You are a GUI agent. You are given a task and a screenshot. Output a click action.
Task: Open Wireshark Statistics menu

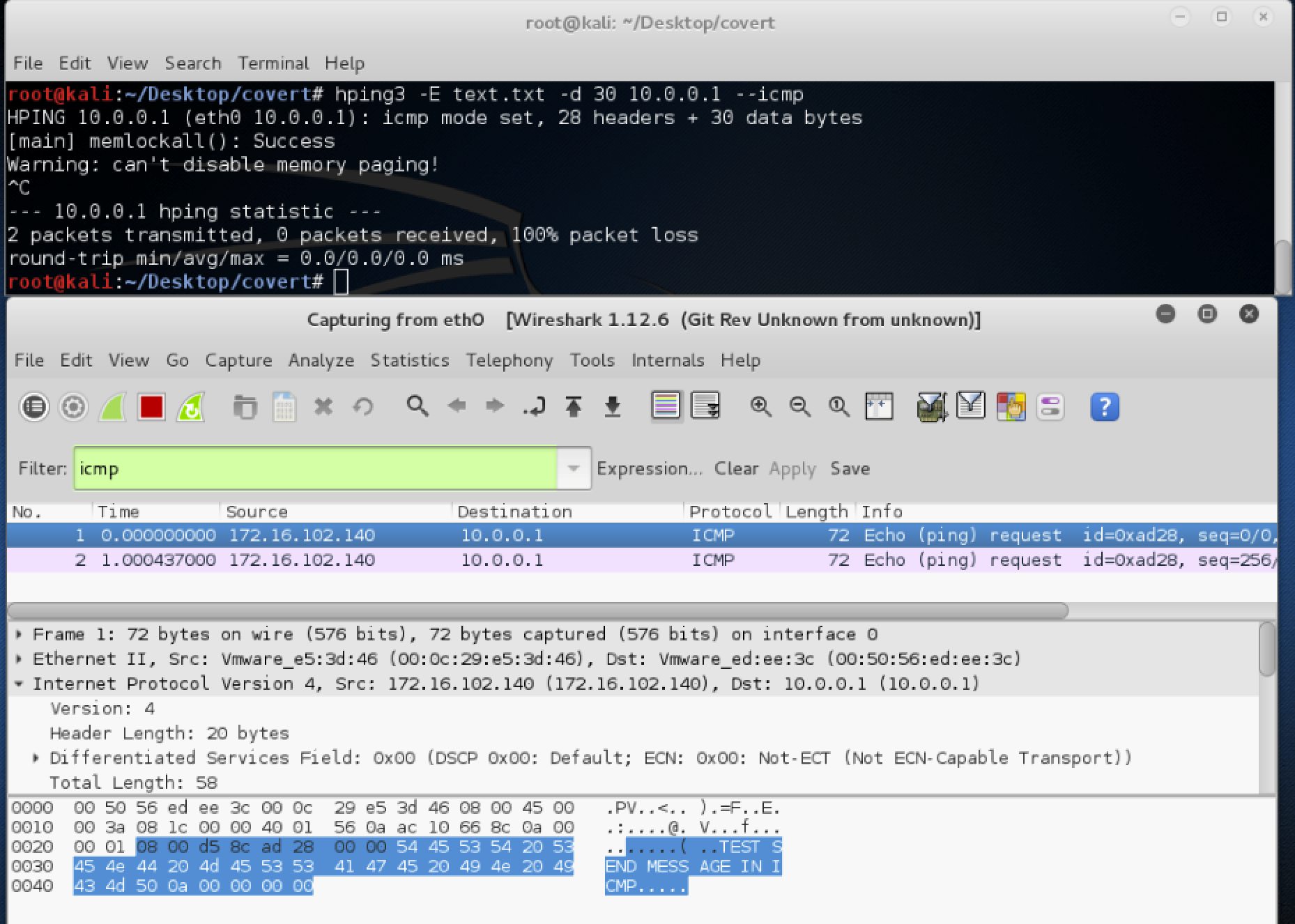[410, 360]
